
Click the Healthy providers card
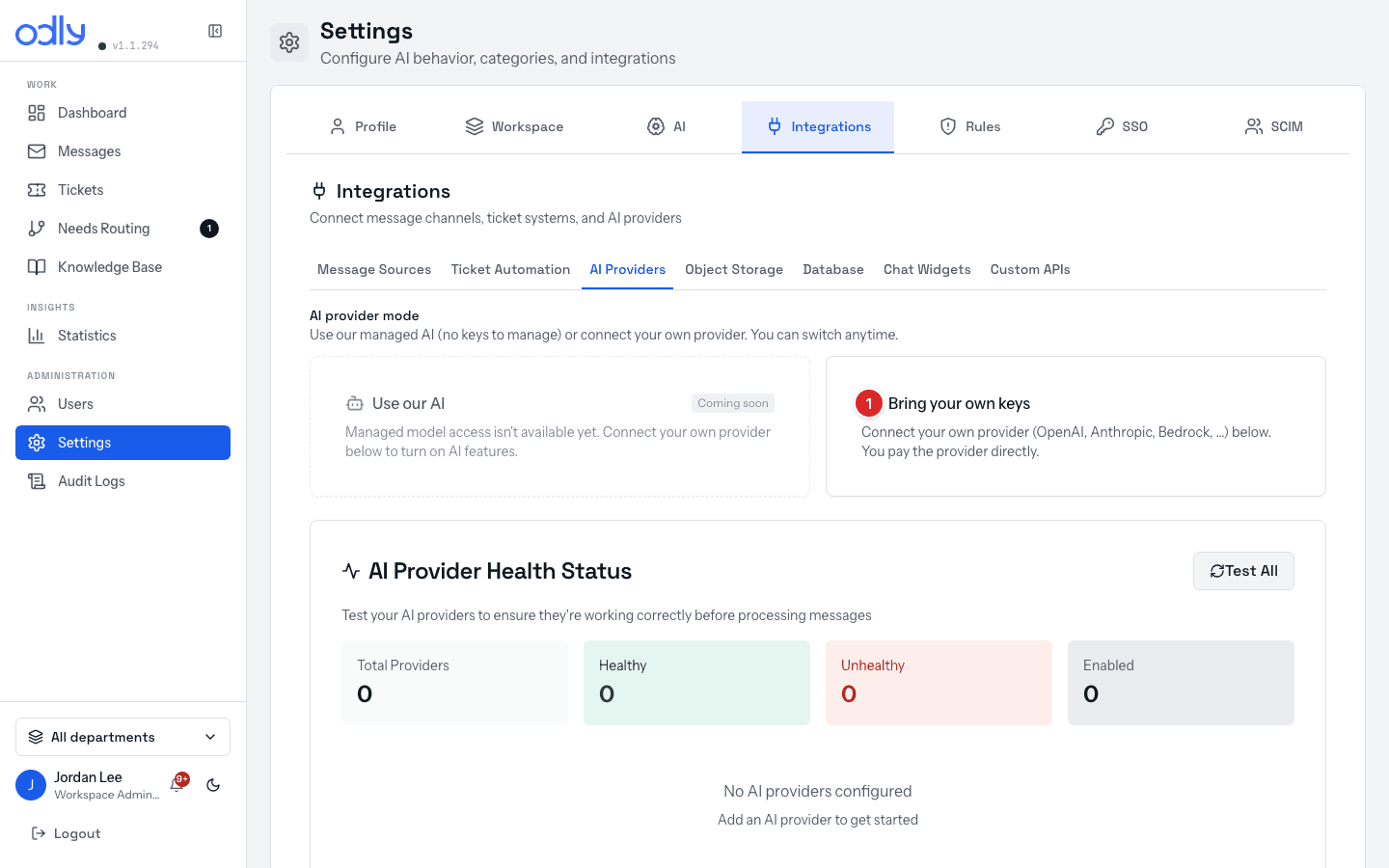[x=696, y=683]
